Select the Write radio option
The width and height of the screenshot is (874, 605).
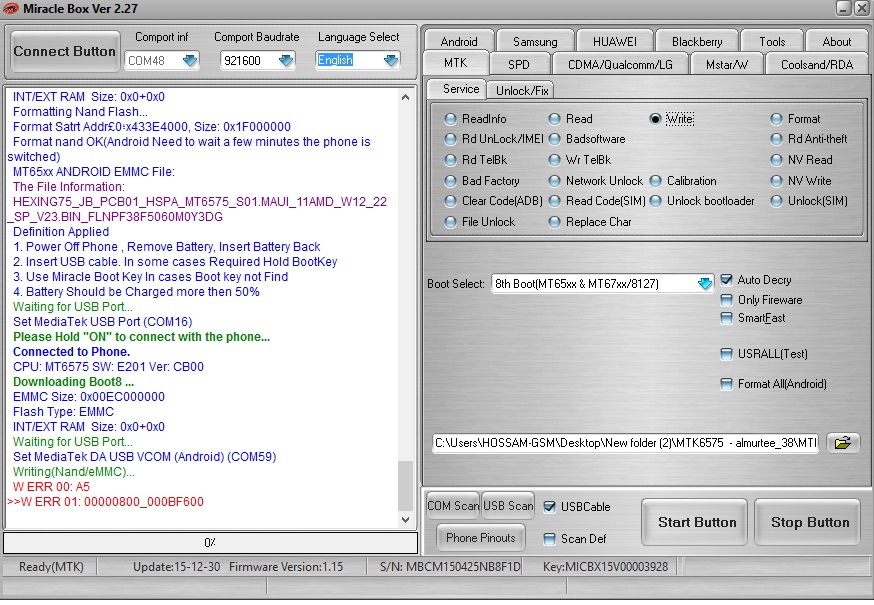[x=656, y=119]
